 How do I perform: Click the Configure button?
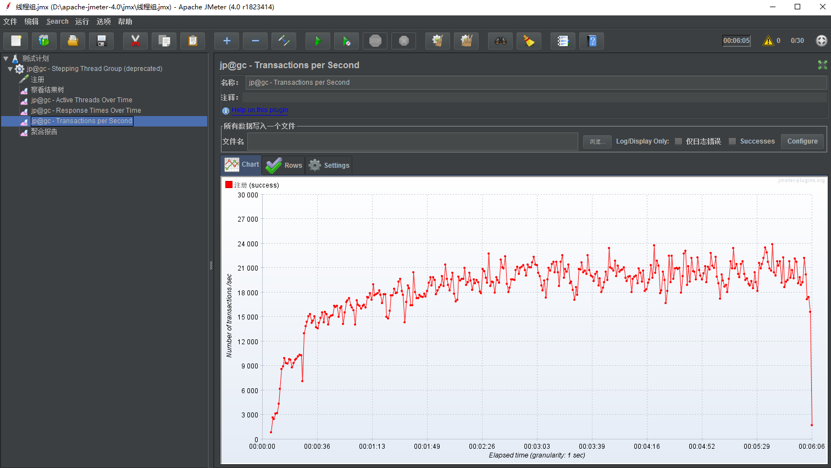pyautogui.click(x=802, y=141)
